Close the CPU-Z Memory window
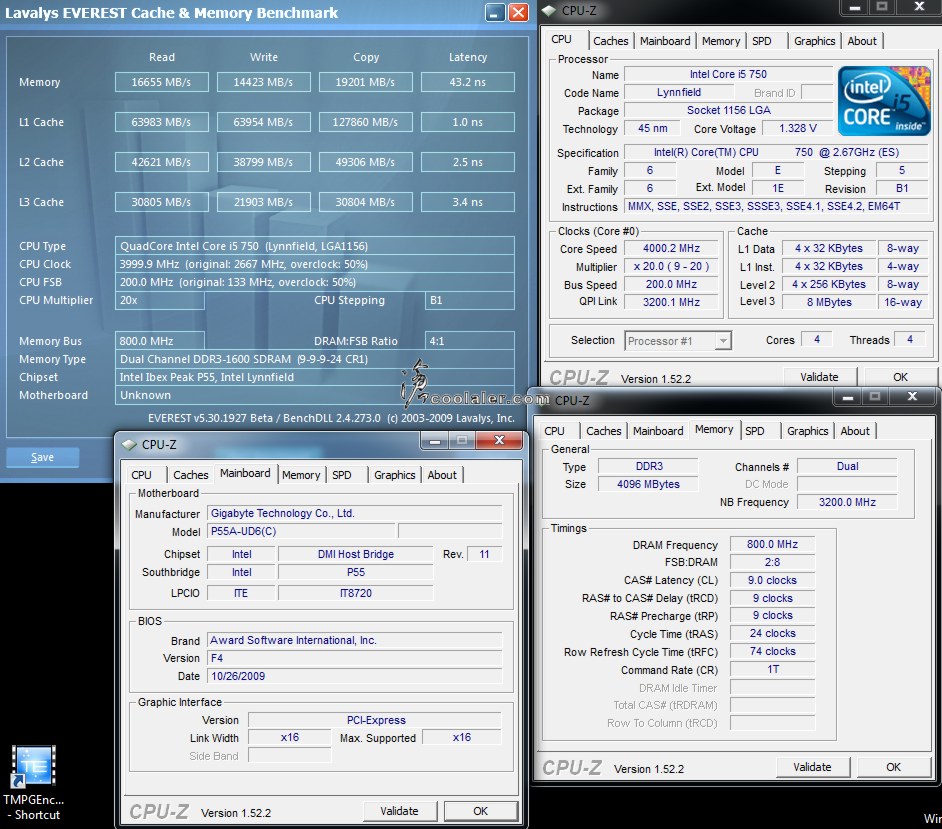This screenshot has width=942, height=829. click(x=912, y=396)
